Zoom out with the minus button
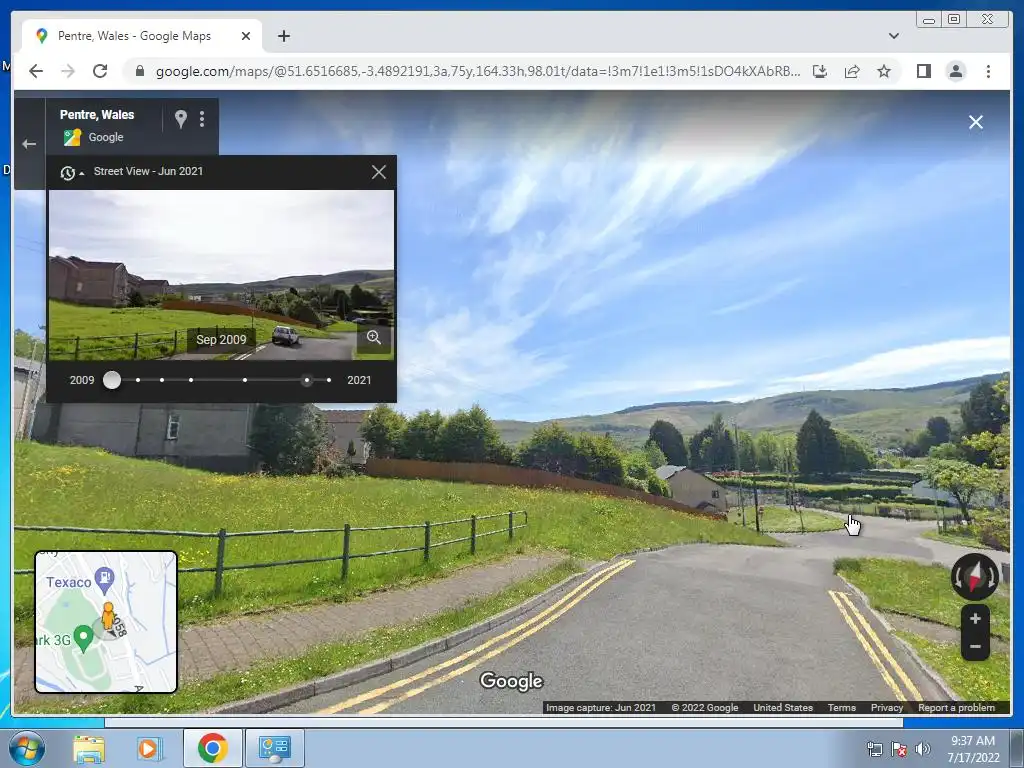 (x=975, y=647)
